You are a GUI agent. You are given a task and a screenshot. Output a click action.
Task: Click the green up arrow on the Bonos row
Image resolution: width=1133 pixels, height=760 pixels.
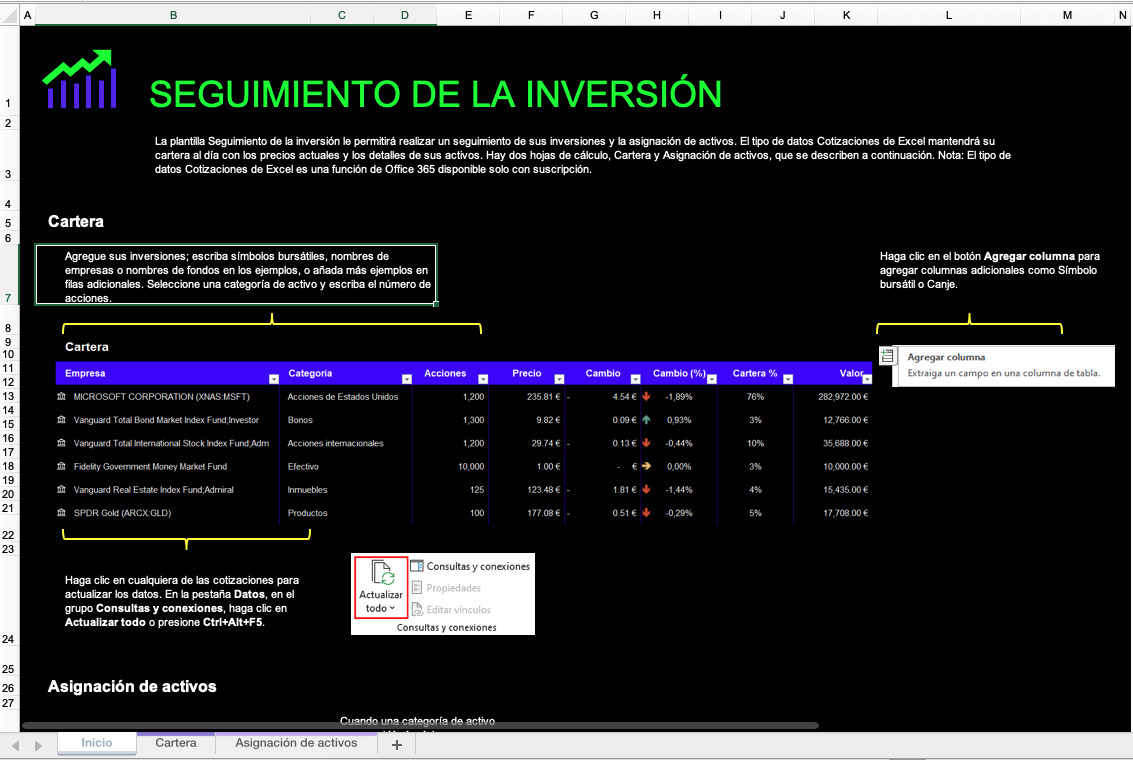click(645, 419)
